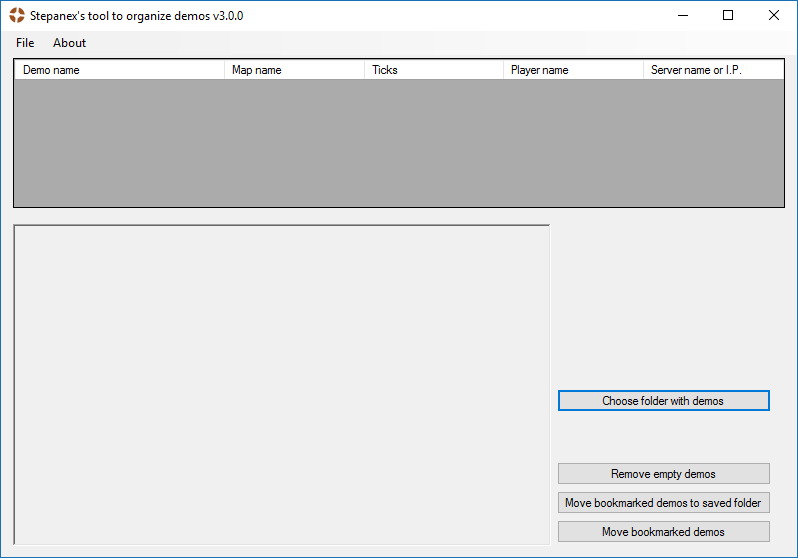Screen dimensions: 798x558
Task: Click the Choose folder with demos button
Action: [x=664, y=401]
